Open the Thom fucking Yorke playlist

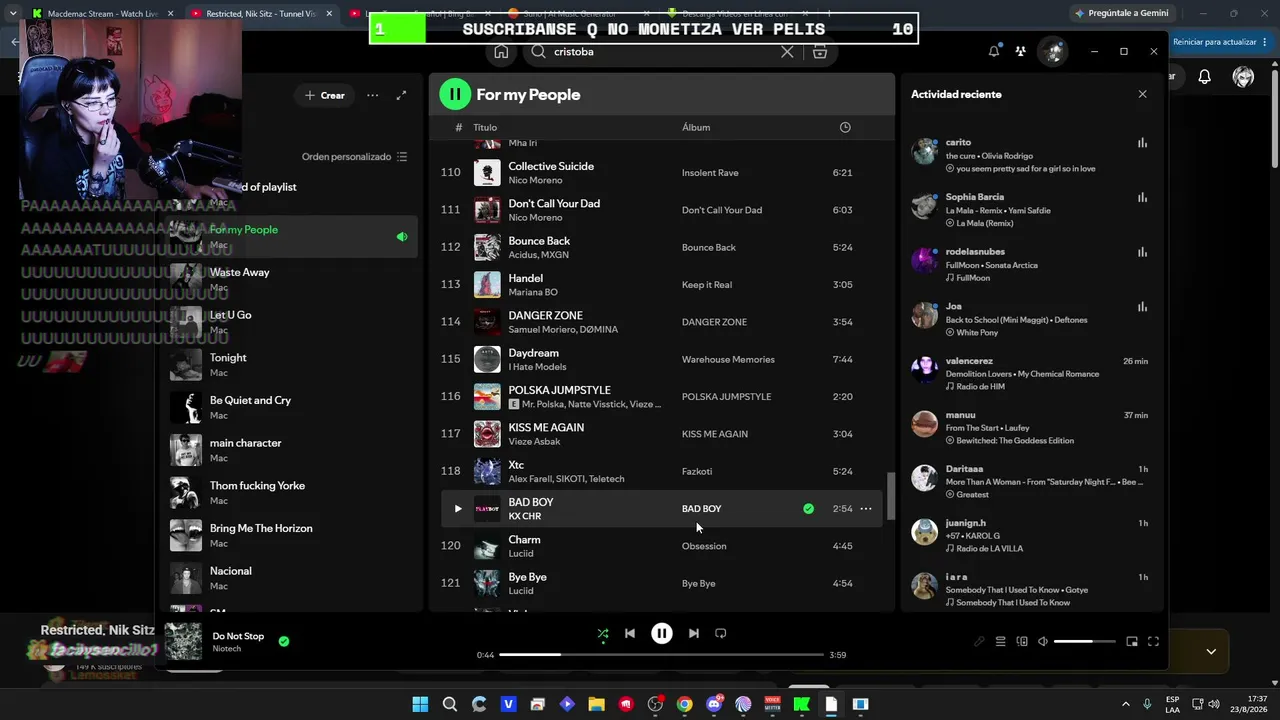click(291, 493)
